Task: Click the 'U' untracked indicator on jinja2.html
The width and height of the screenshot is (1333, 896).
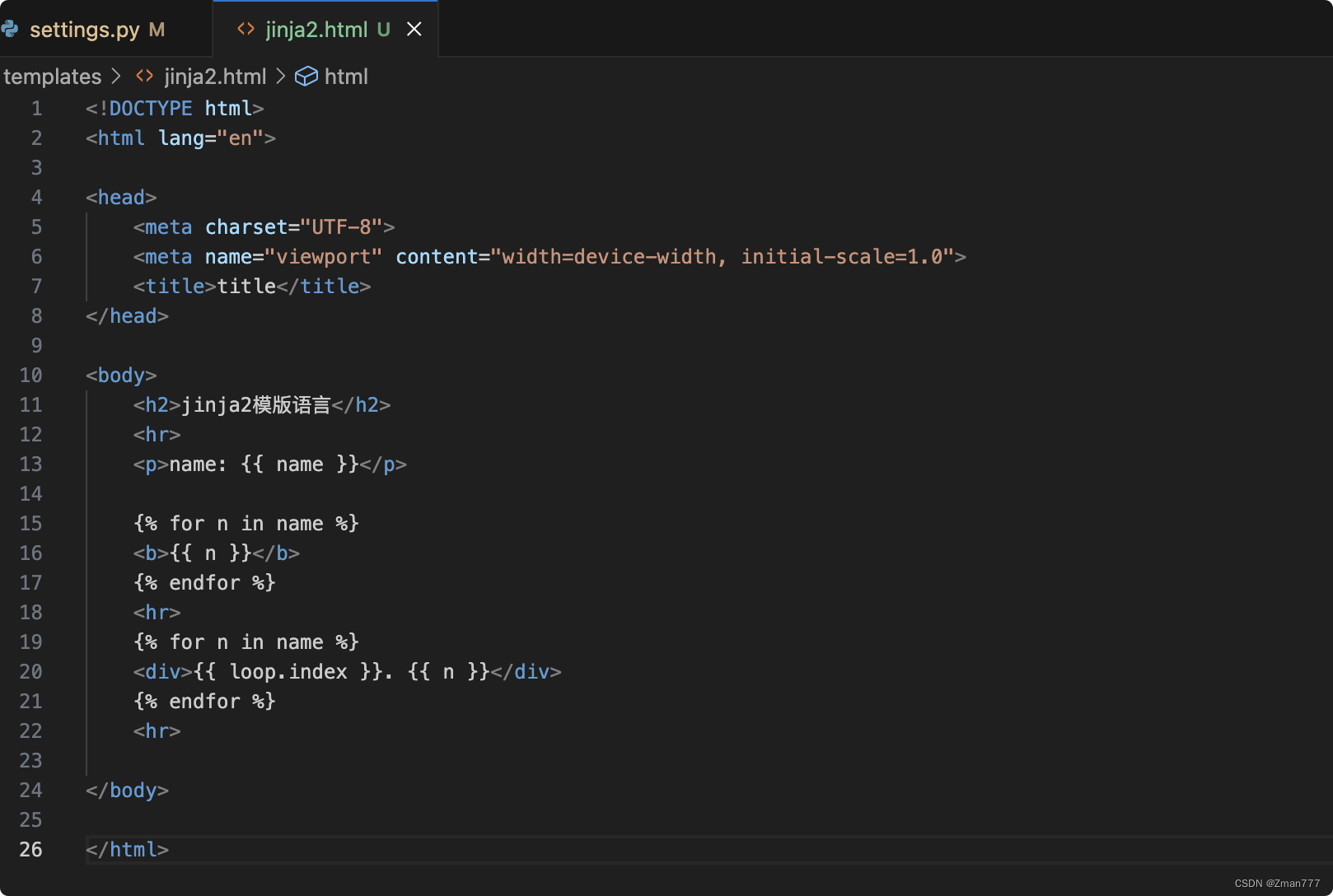Action: point(383,30)
